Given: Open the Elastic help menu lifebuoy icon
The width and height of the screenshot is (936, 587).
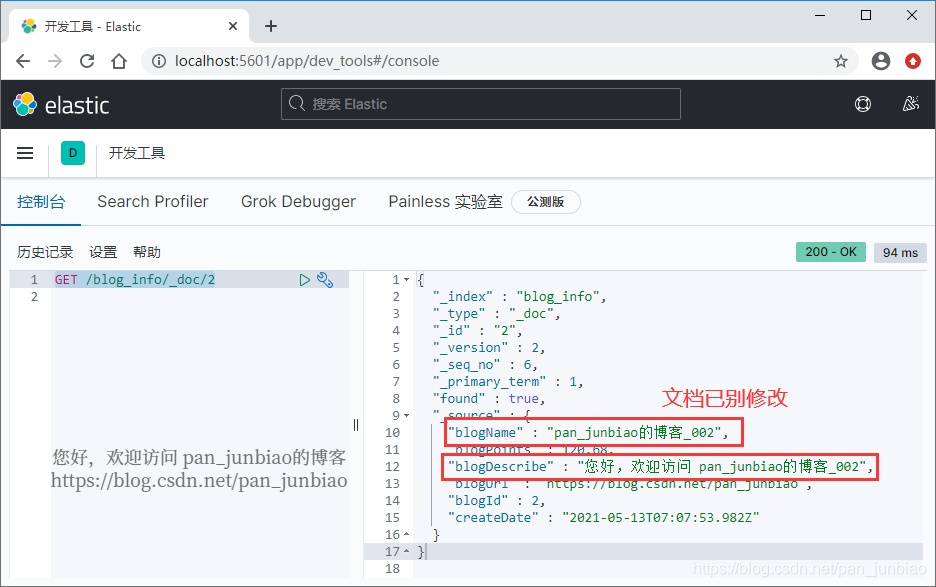Looking at the screenshot, I should coord(863,105).
